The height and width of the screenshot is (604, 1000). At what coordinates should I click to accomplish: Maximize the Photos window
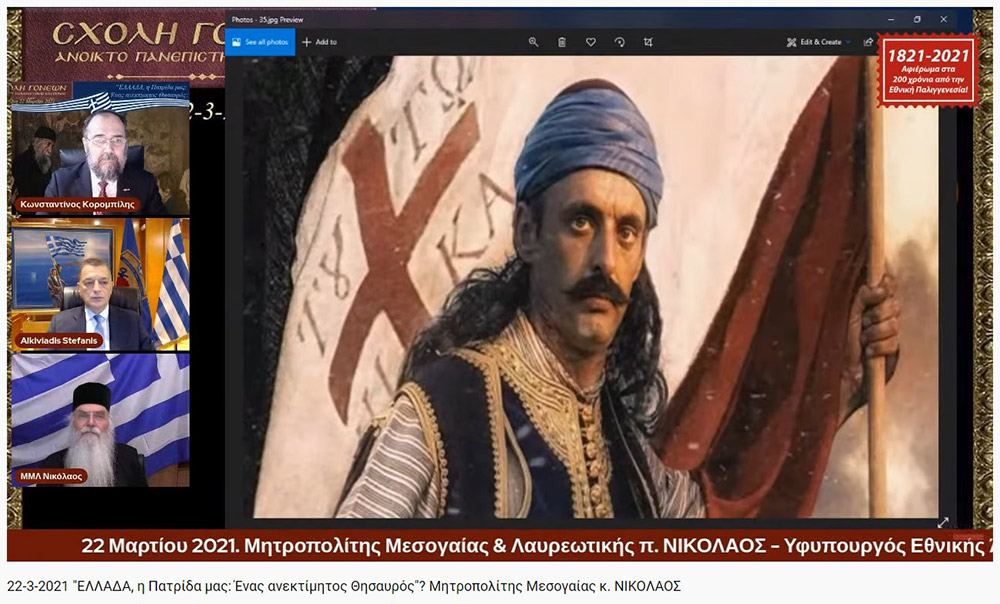(917, 19)
